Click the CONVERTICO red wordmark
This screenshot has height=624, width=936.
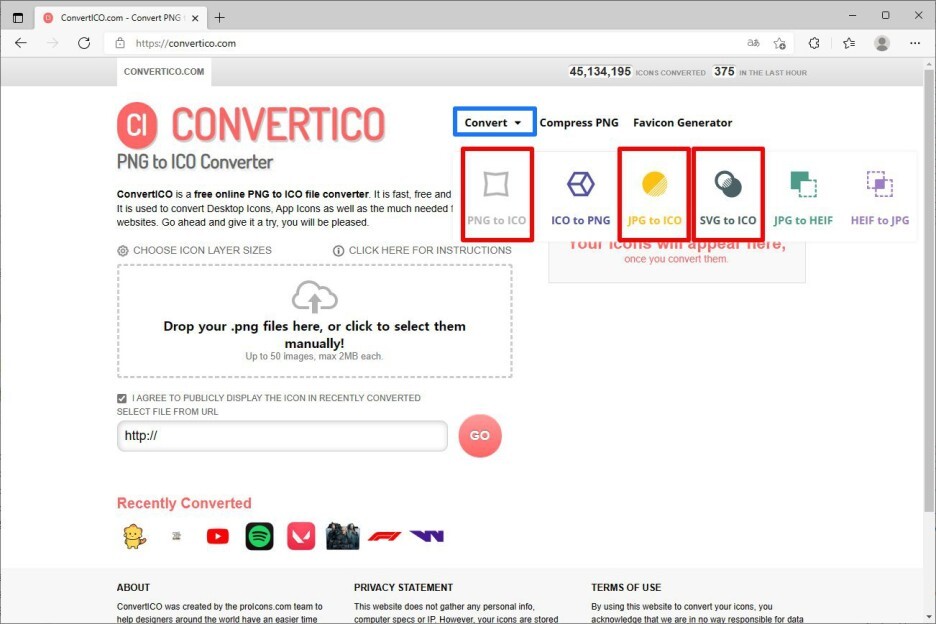278,124
